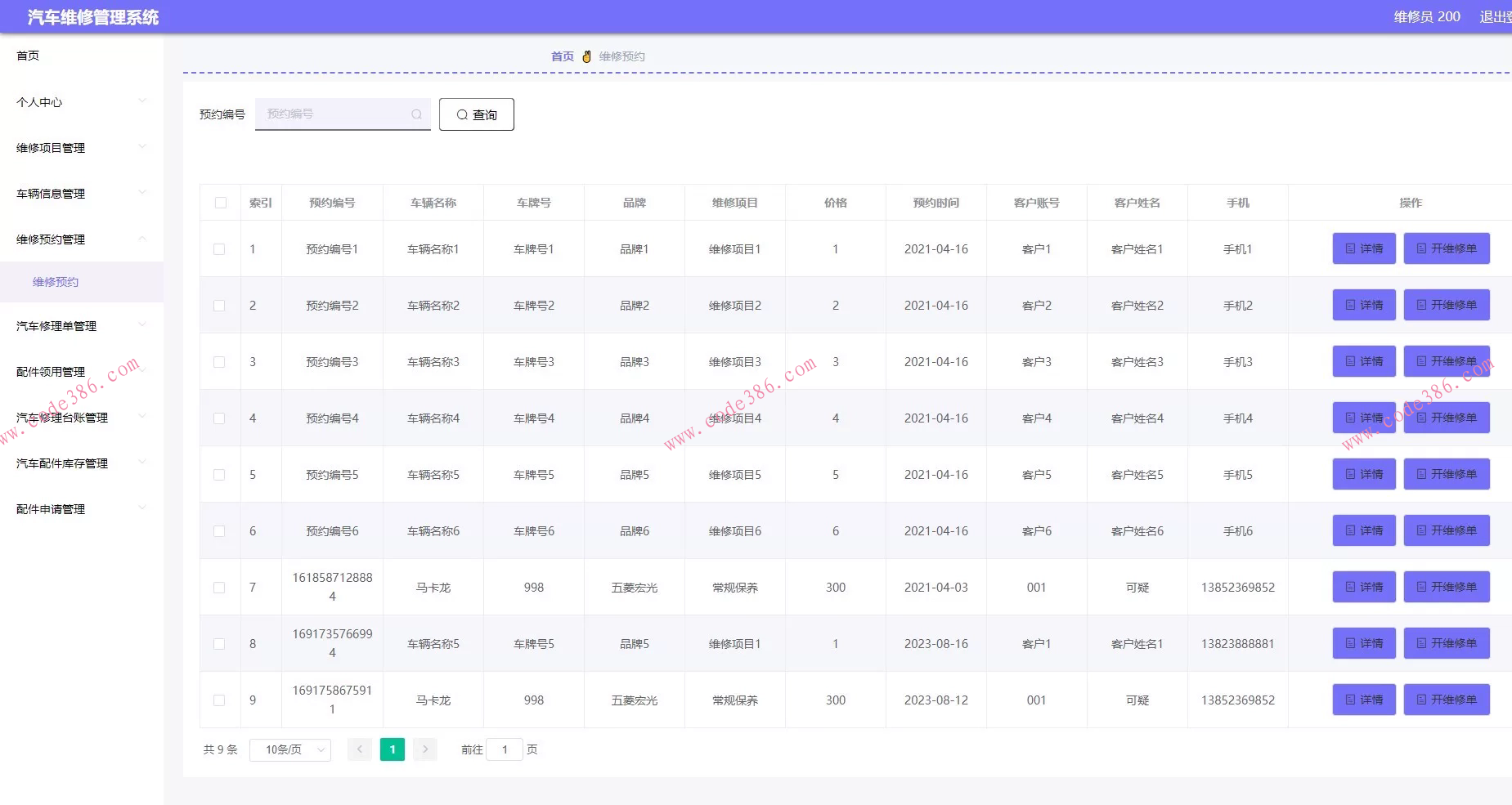The height and width of the screenshot is (805, 1512).
Task: Expand 个人中心 sidebar menu
Action: click(80, 102)
